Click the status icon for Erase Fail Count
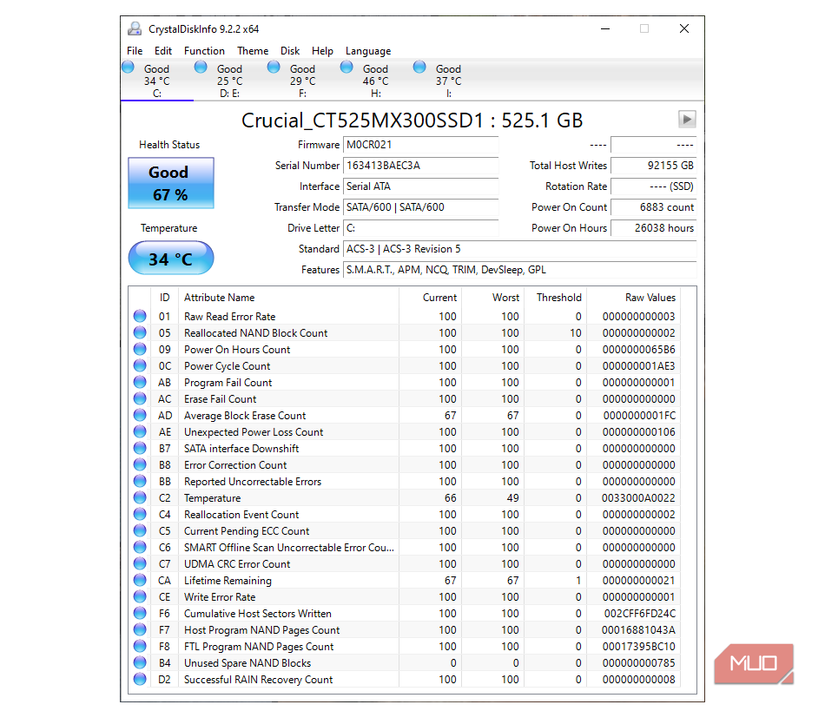Viewport: 825px width, 716px height. pyautogui.click(x=140, y=399)
